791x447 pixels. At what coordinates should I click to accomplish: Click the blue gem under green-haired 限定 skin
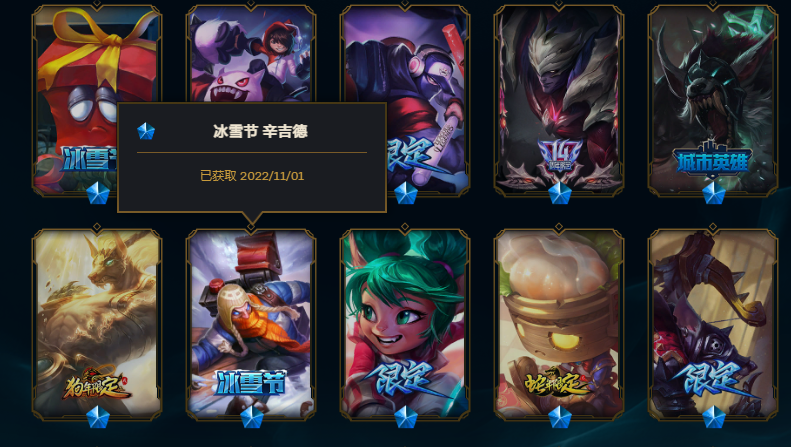click(x=406, y=417)
